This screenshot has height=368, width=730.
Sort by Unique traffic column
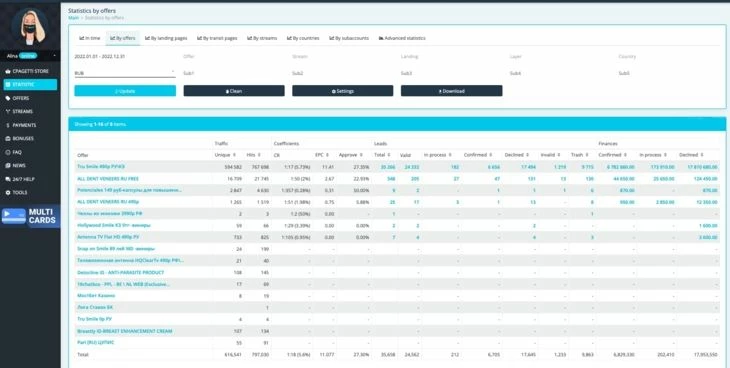click(225, 155)
